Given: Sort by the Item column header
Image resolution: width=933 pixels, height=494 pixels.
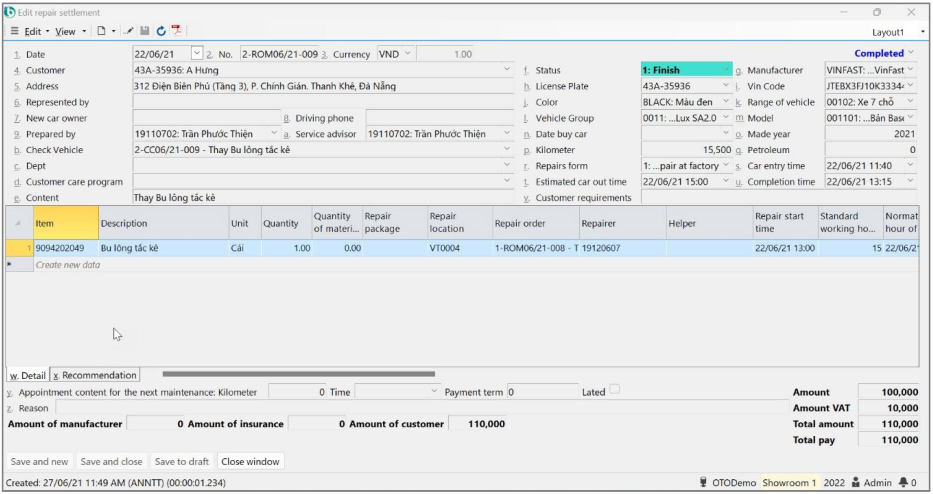Looking at the screenshot, I should tap(65, 223).
